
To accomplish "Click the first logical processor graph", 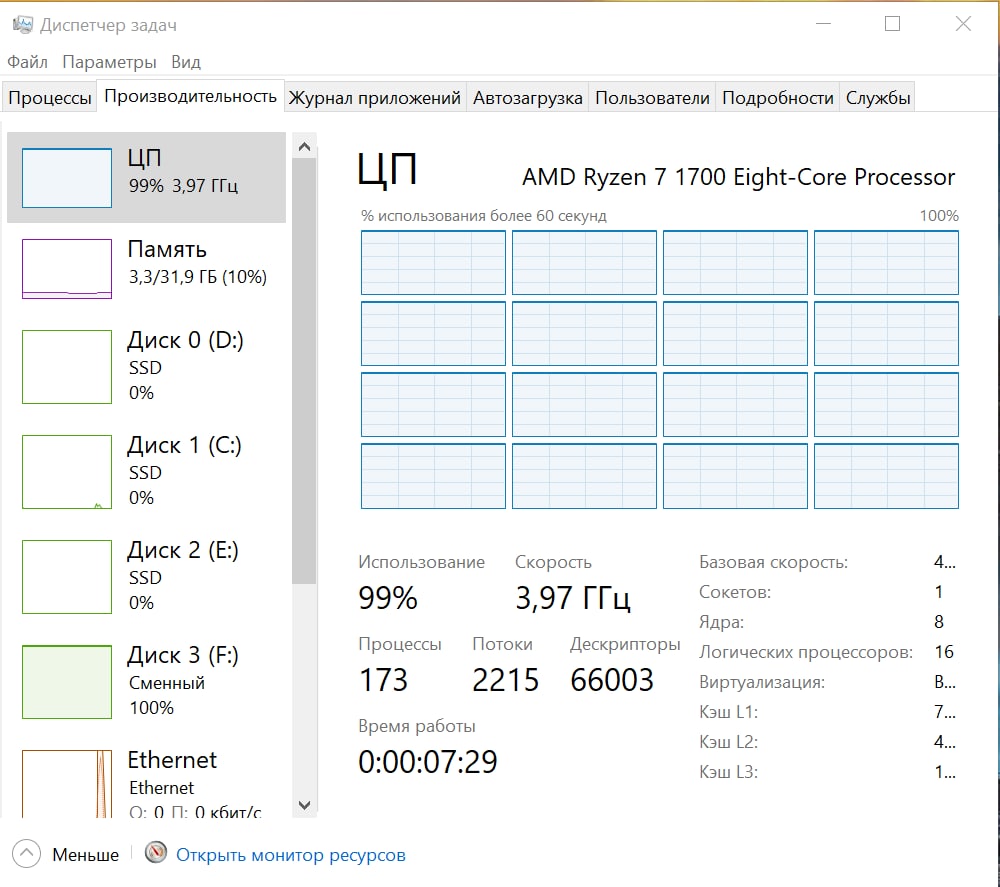I will click(x=433, y=263).
